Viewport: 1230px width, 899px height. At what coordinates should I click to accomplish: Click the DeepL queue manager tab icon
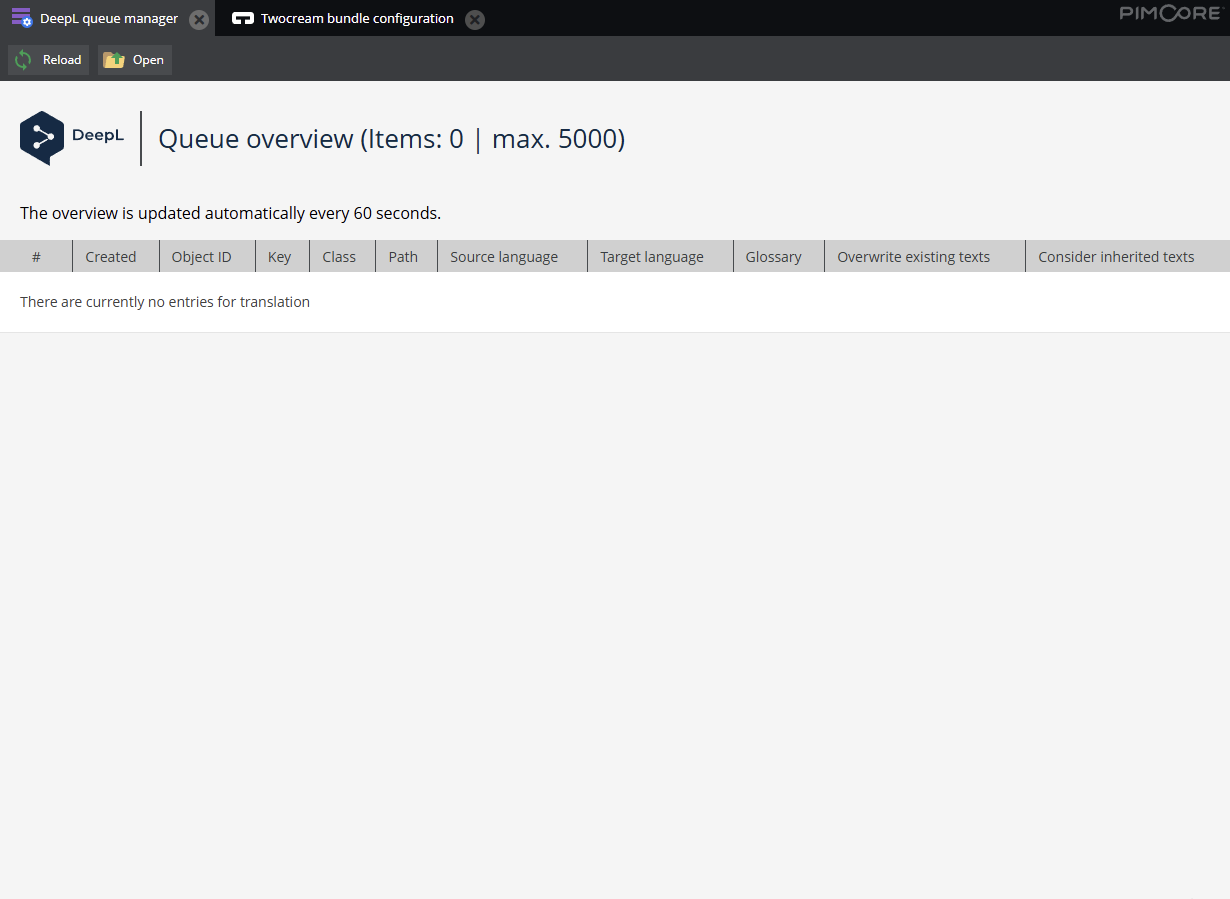22,18
